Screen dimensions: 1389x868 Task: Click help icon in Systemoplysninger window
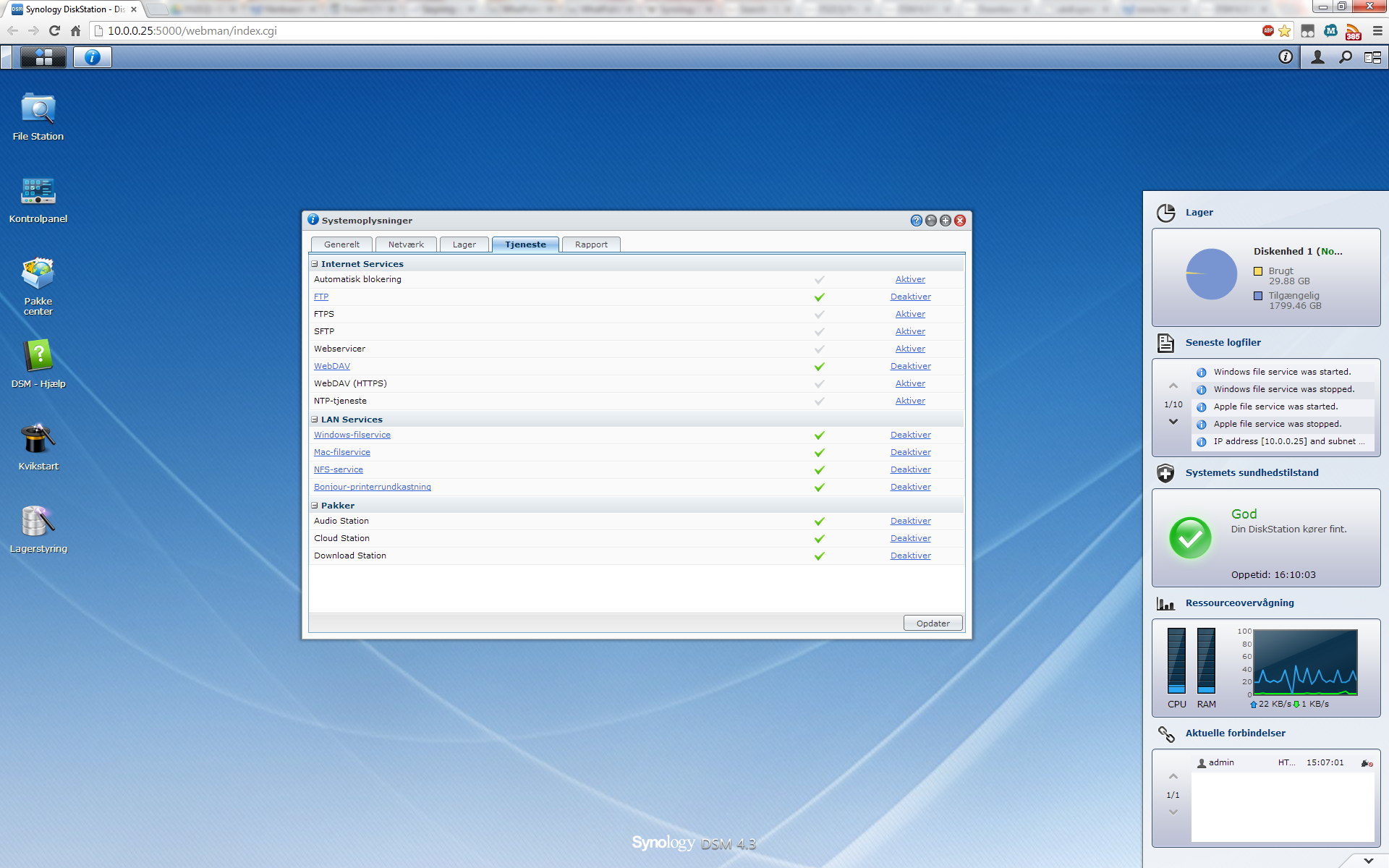point(916,221)
